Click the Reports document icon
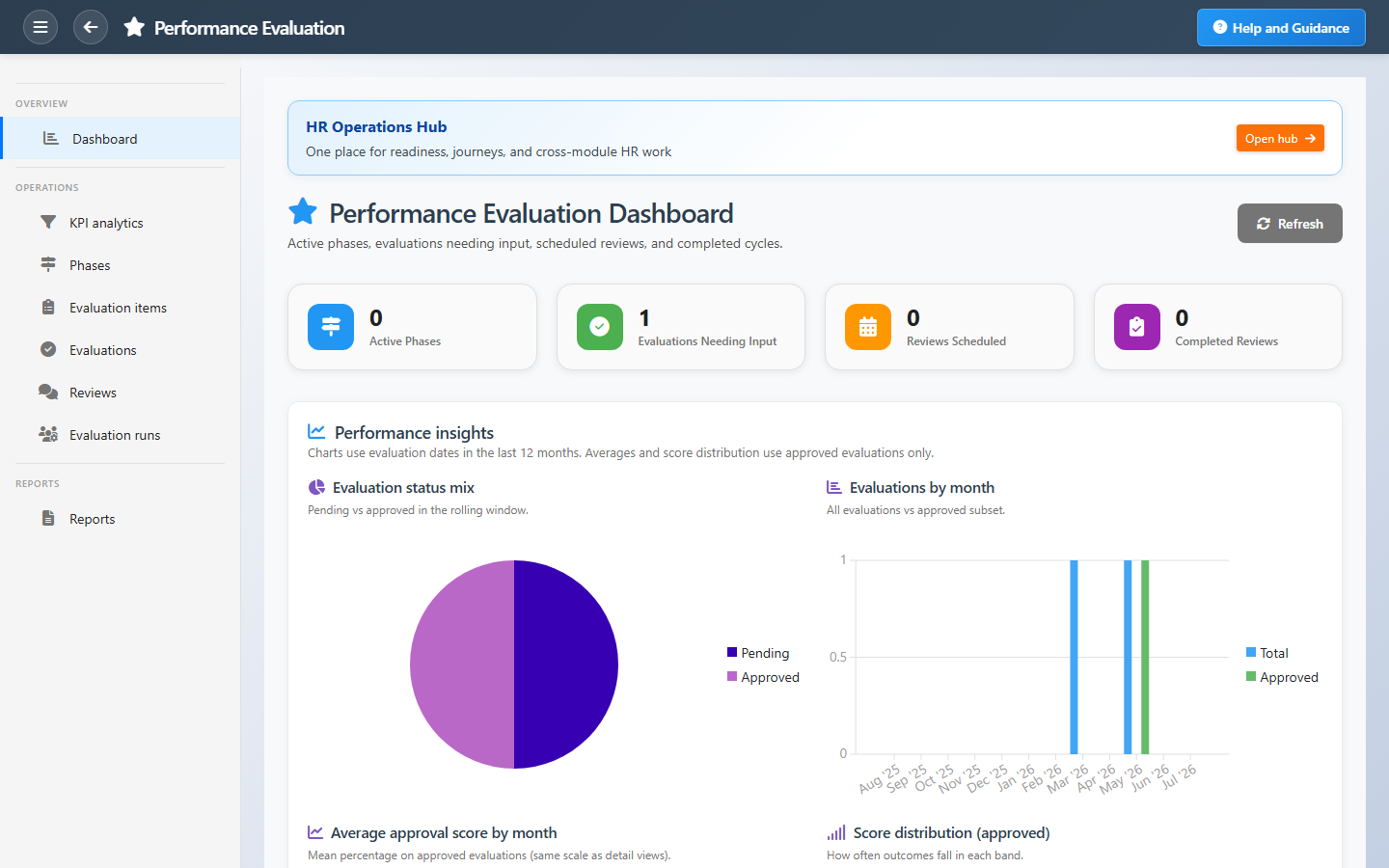 48,518
